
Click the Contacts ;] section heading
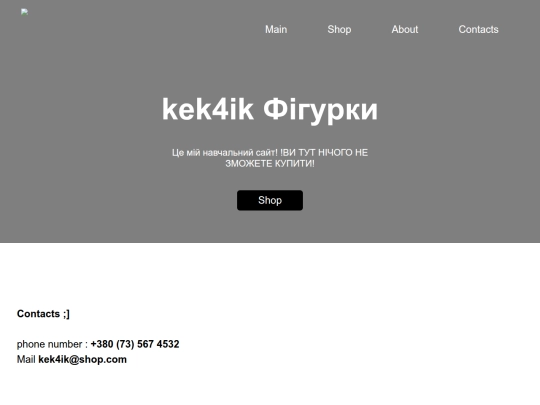(43, 314)
